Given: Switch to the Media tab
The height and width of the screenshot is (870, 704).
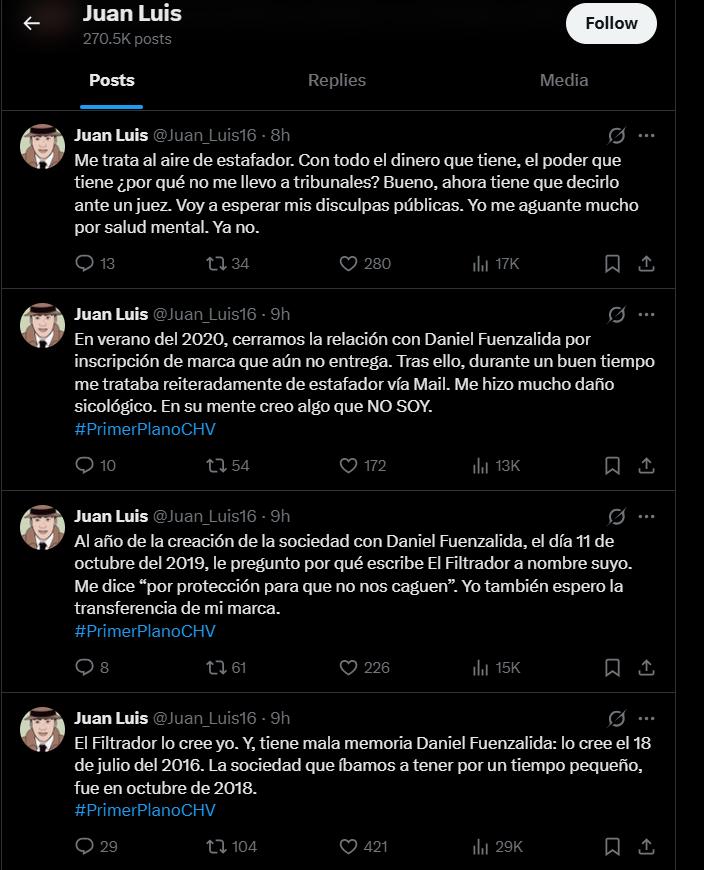Looking at the screenshot, I should click(563, 80).
